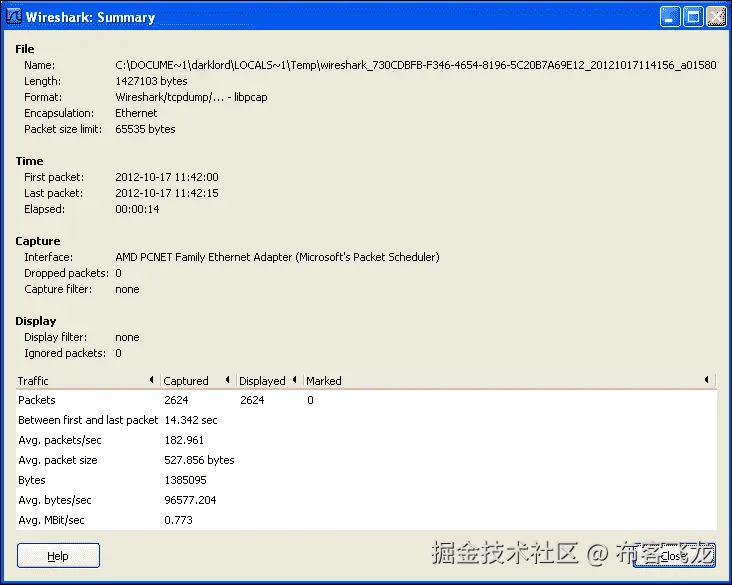Click the first packet time 11:42:00

click(167, 177)
